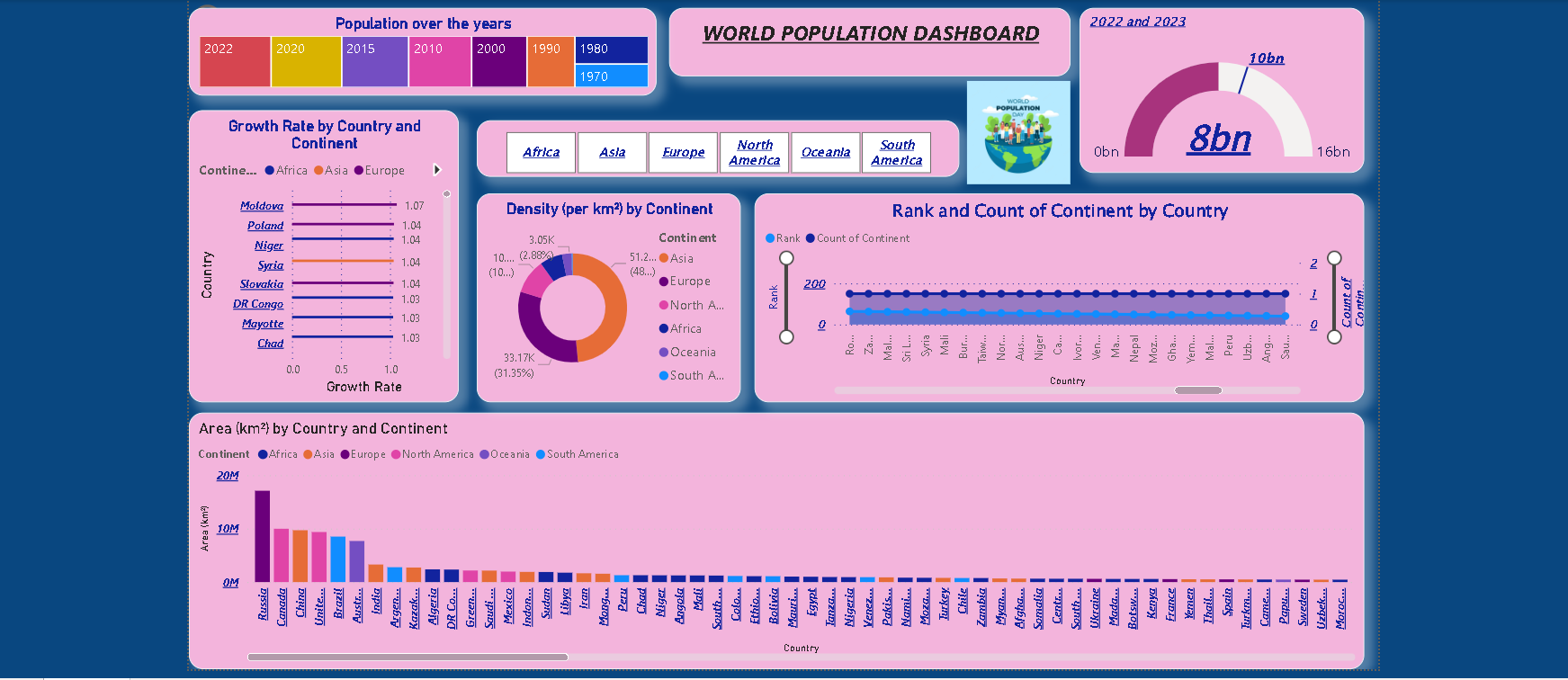Click the Canada bar in the Area chart
The height and width of the screenshot is (680, 1568).
(282, 555)
